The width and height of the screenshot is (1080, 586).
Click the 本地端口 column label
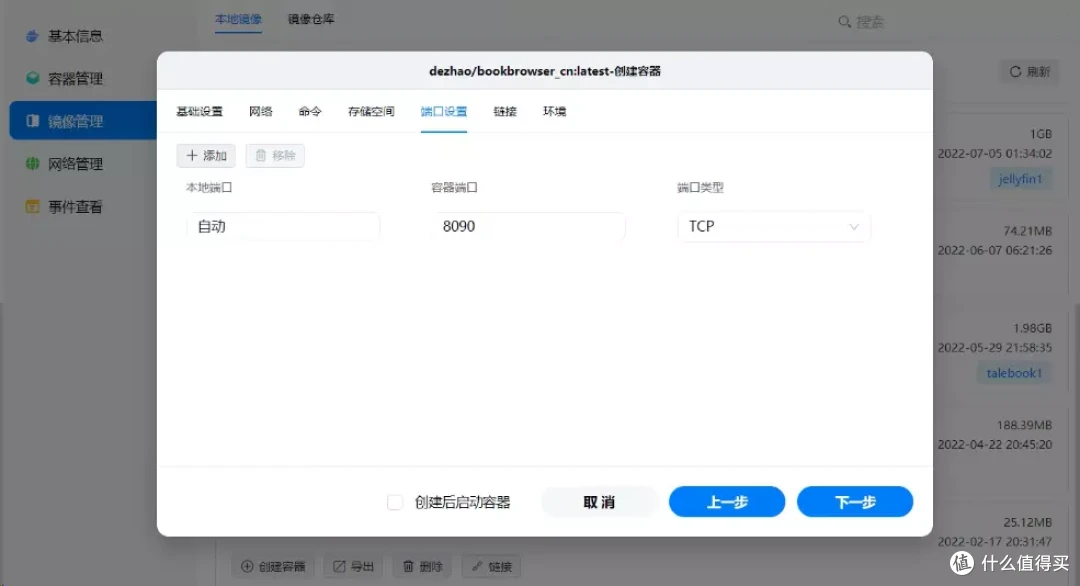(209, 187)
